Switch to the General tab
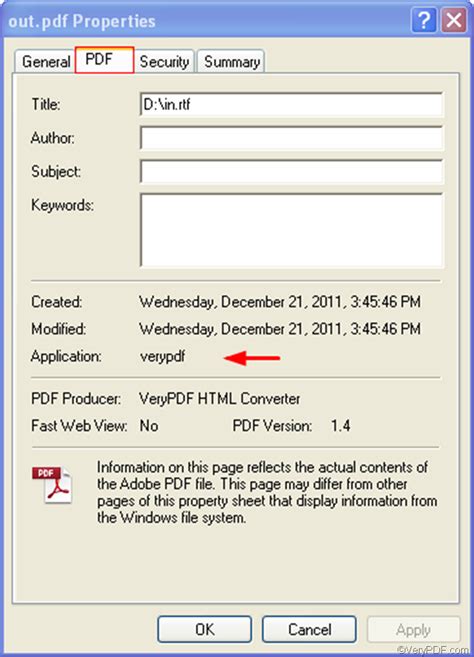 [45, 62]
